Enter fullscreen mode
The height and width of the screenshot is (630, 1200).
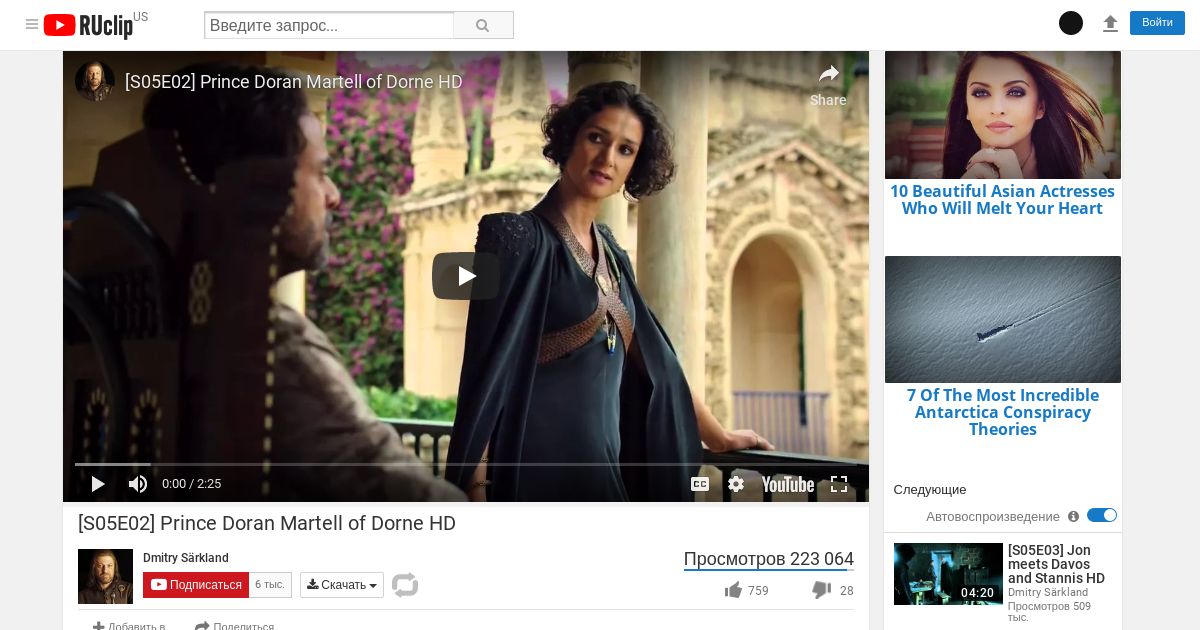click(x=839, y=484)
